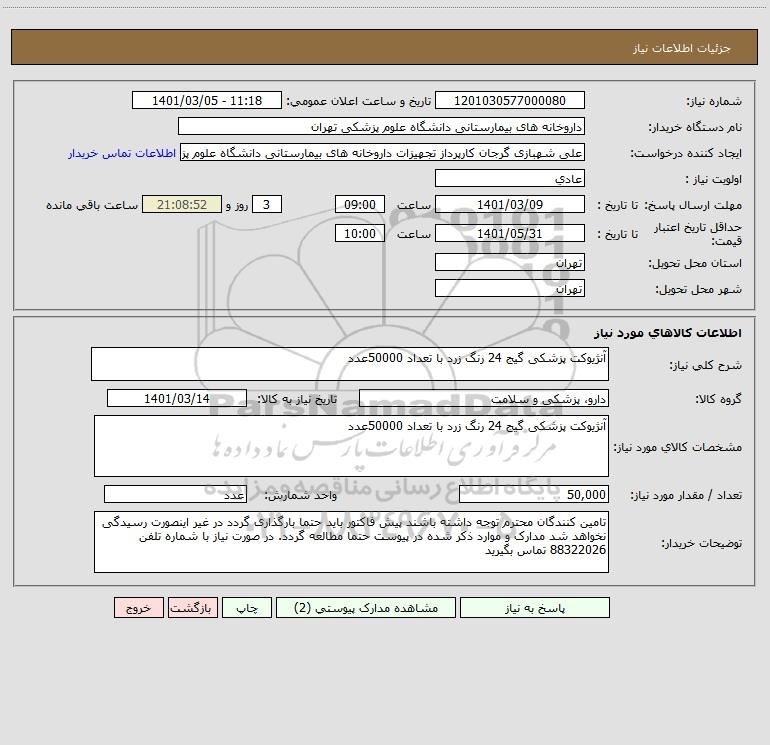Click the چاپ print button
This screenshot has width=770, height=745.
247,608
